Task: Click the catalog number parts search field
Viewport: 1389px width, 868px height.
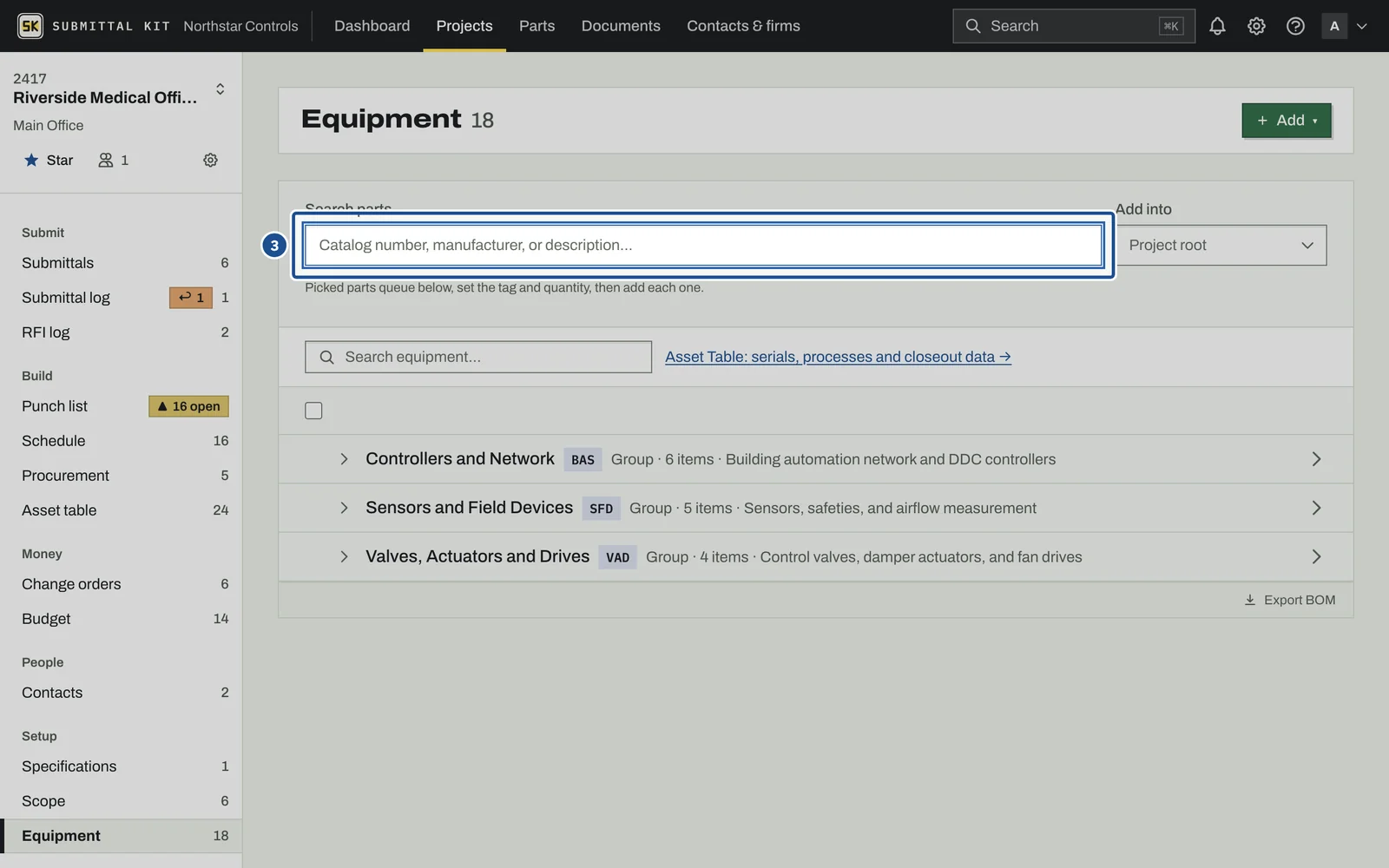Action: tap(703, 246)
